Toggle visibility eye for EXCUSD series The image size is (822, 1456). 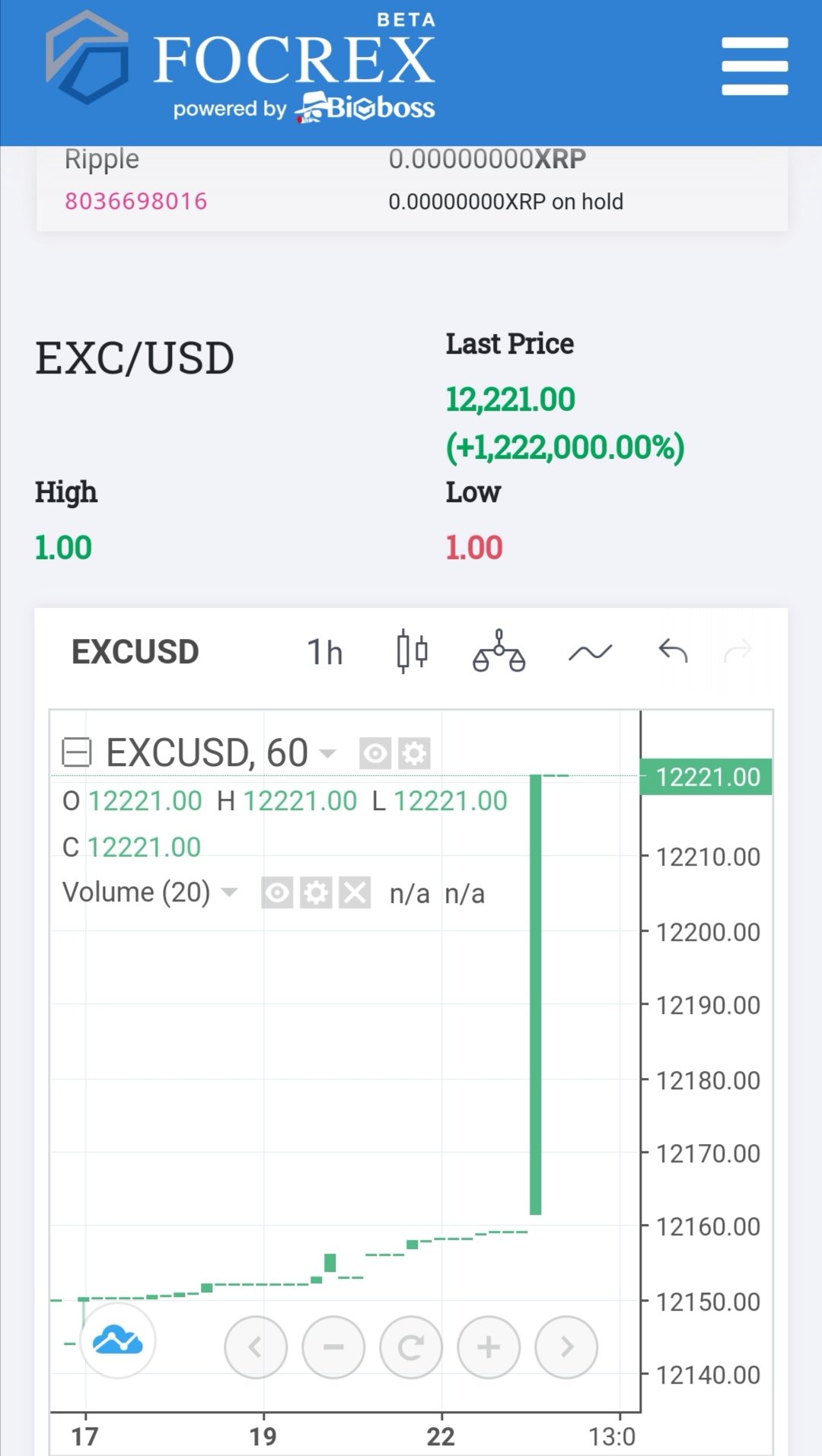[375, 754]
